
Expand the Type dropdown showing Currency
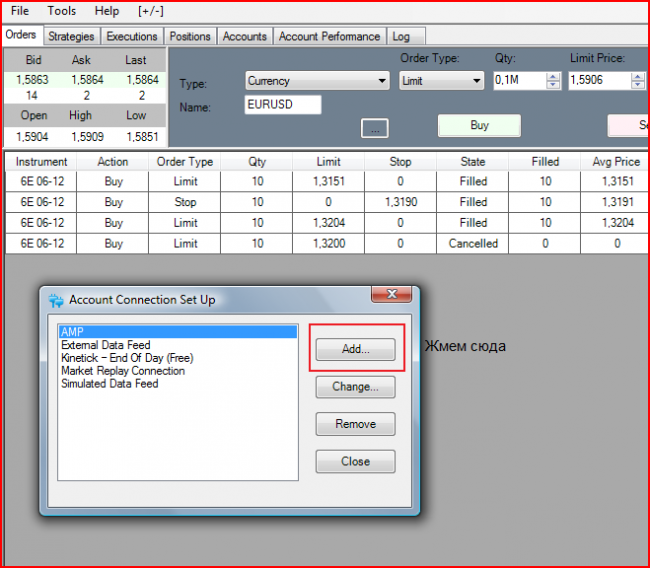317,81
